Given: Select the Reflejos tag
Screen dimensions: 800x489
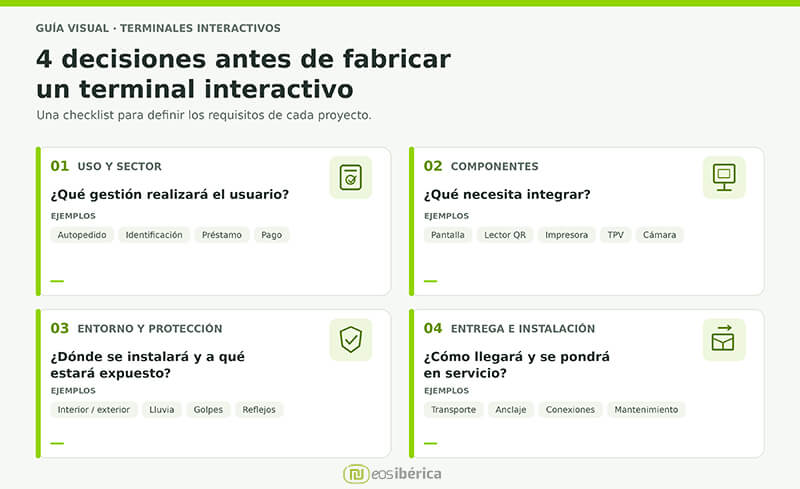Looking at the screenshot, I should click(x=259, y=409).
